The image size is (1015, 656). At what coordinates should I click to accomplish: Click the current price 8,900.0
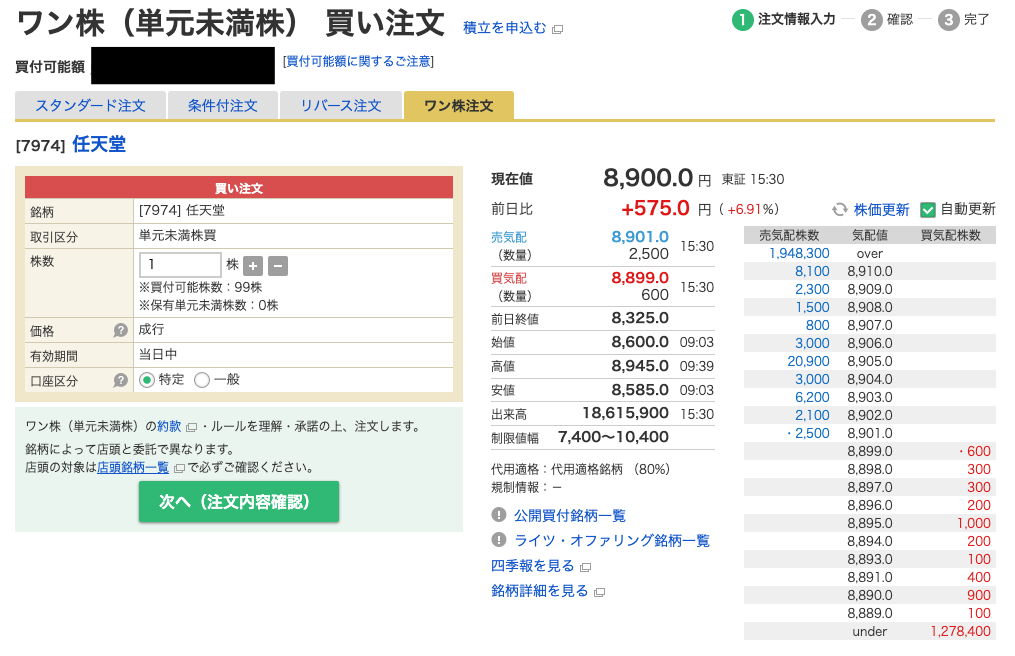pos(648,177)
